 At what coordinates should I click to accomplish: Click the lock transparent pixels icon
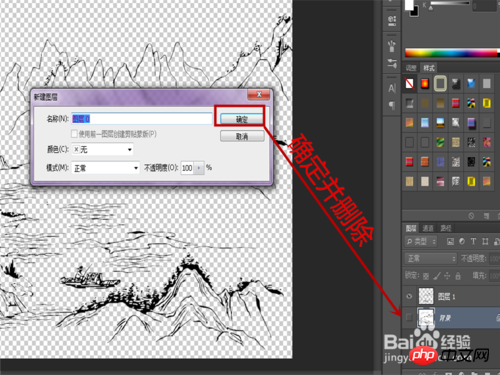click(x=426, y=276)
